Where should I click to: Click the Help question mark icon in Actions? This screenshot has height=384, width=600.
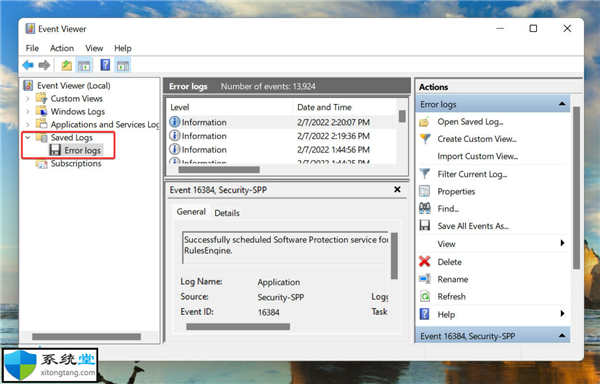point(425,314)
